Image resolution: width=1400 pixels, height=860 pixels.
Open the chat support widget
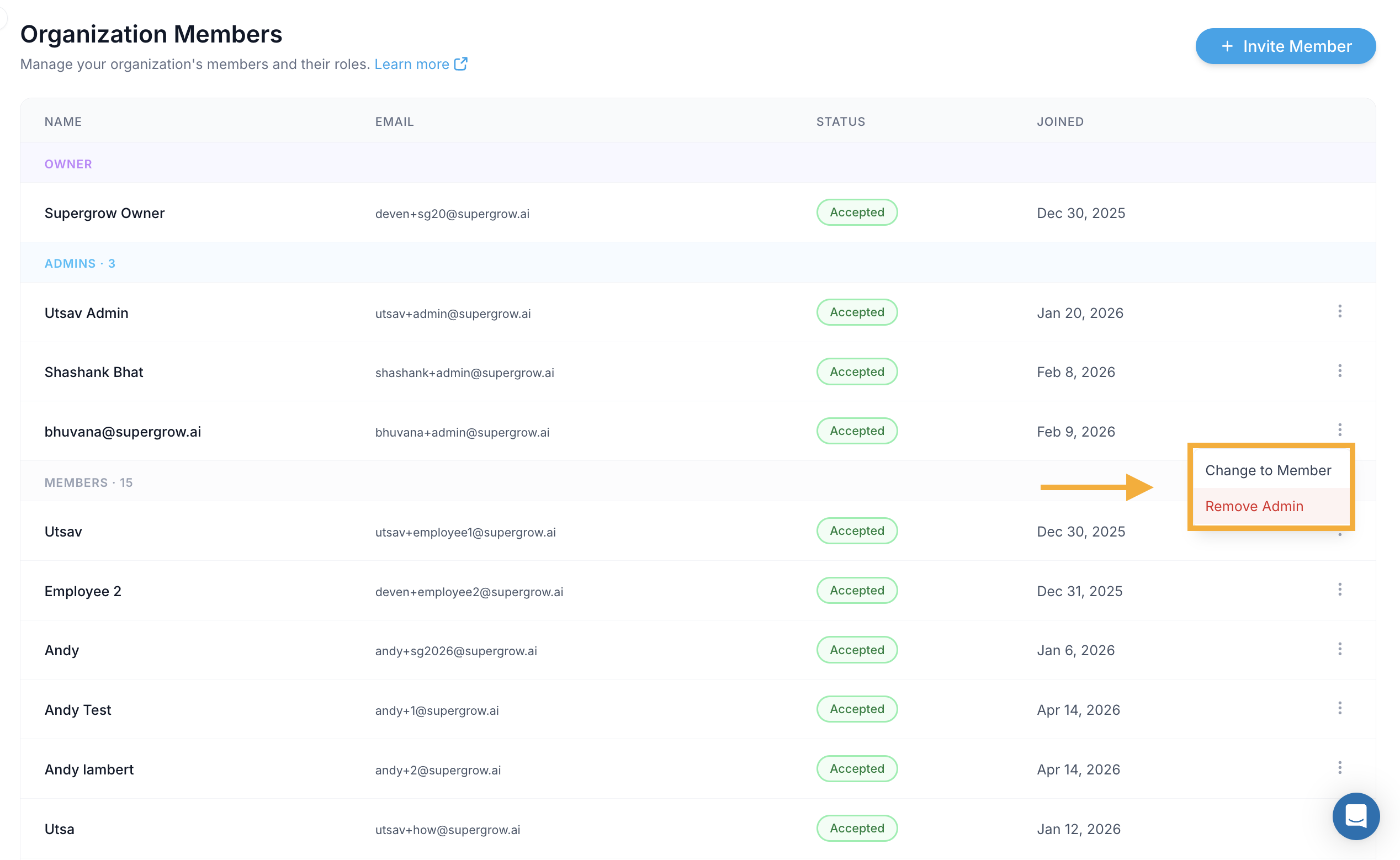tap(1355, 816)
